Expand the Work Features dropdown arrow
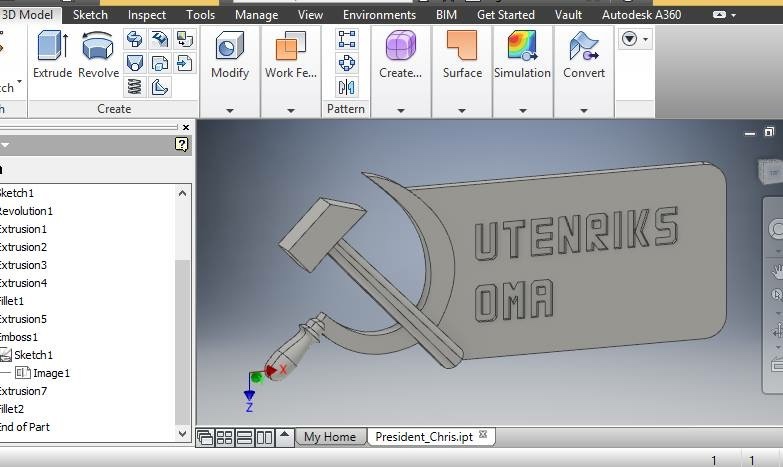The height and width of the screenshot is (467, 783). [291, 110]
